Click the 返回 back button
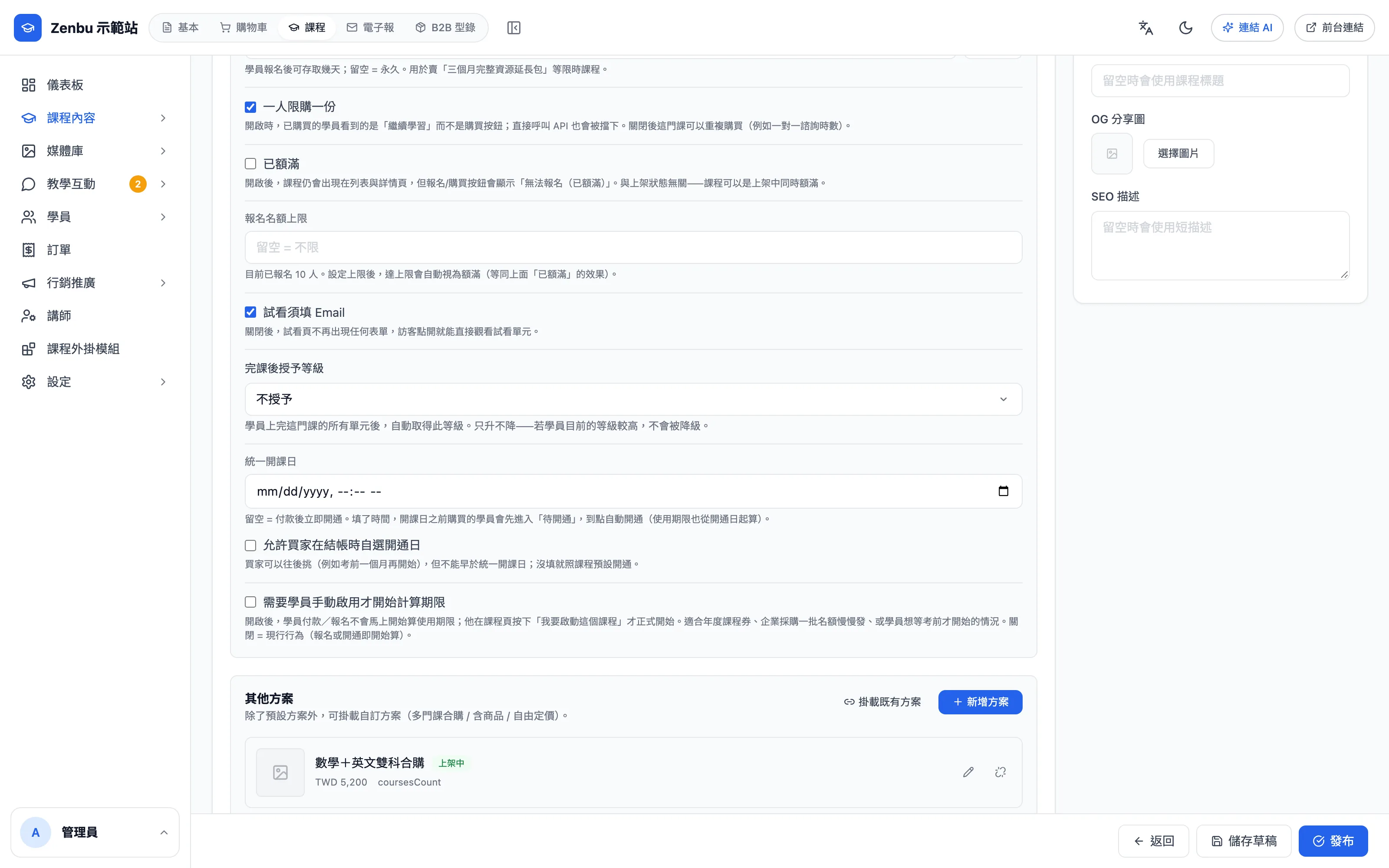 coord(1154,841)
